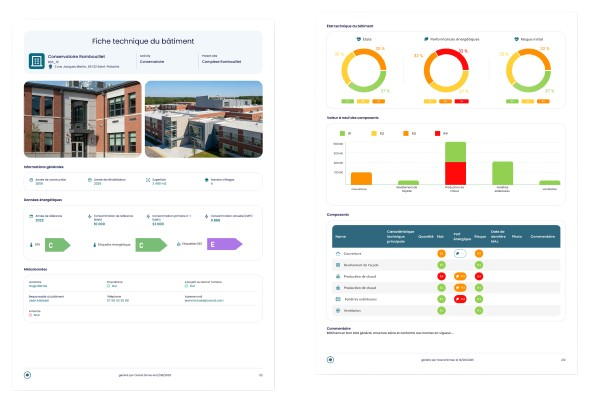Viewport: 602px width, 415px height.
Task: Click the Fenêtres extérieures row icon
Action: 337,299
